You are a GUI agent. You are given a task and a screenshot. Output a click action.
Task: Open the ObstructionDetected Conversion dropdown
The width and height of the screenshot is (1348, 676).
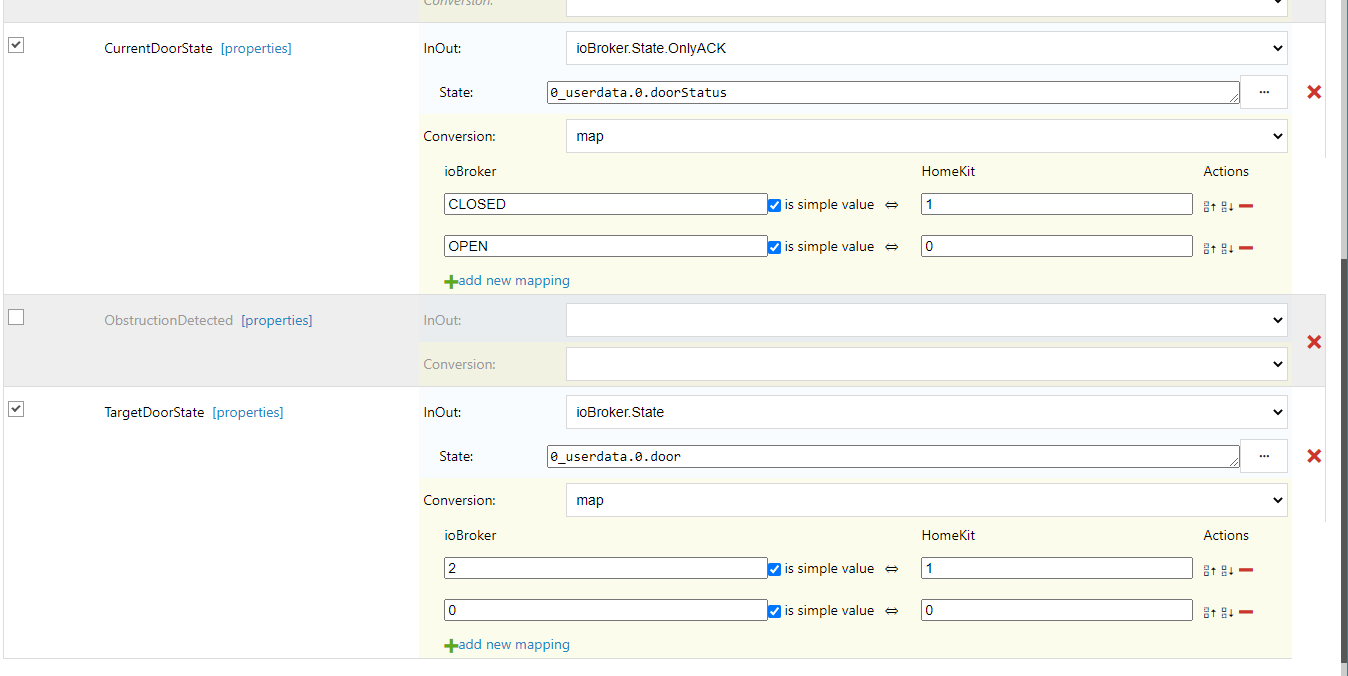926,364
